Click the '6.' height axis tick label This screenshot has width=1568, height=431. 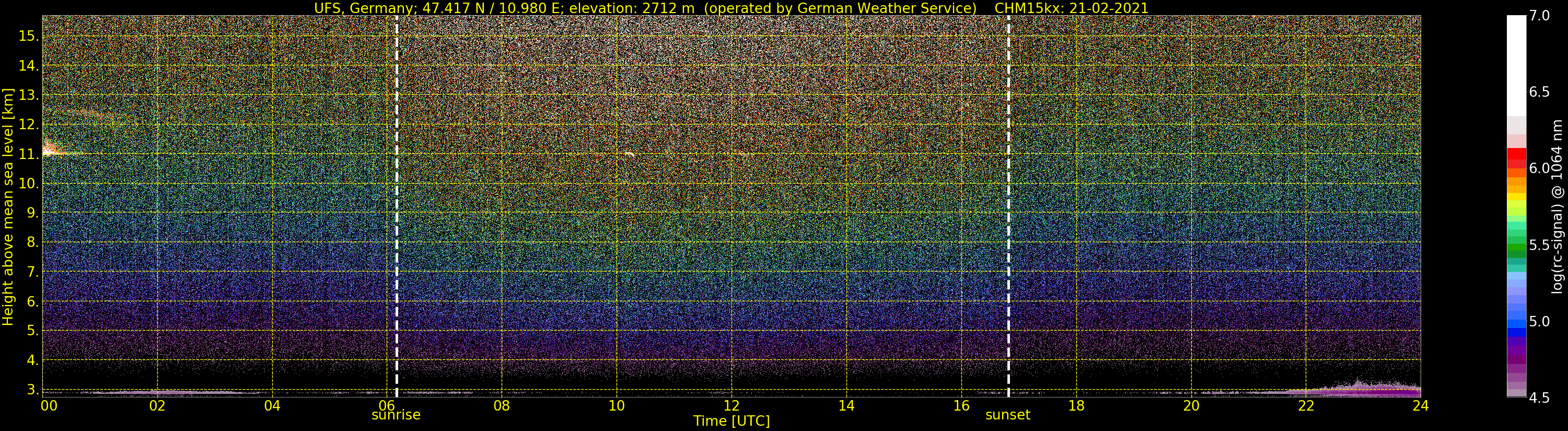coord(32,301)
